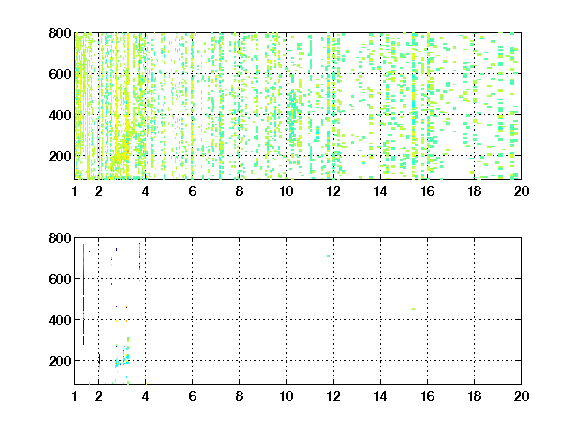Click the long red vertical streak in lower plot
This screenshot has height=432, width=576.
[x=83, y=294]
